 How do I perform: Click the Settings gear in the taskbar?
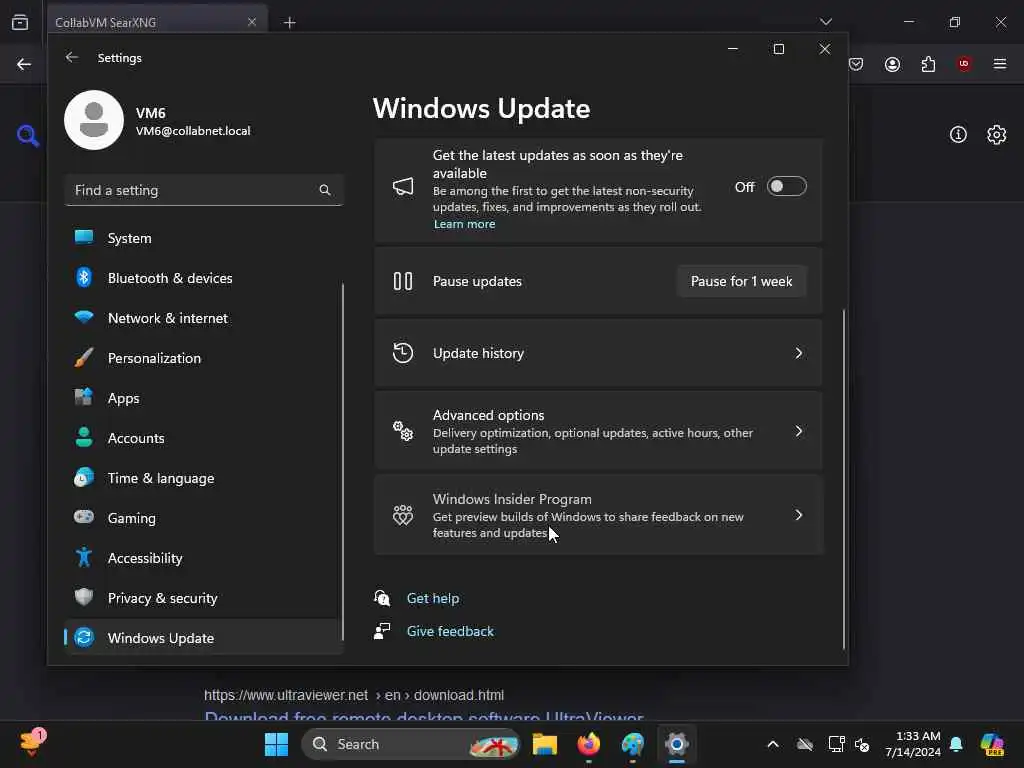pyautogui.click(x=677, y=744)
